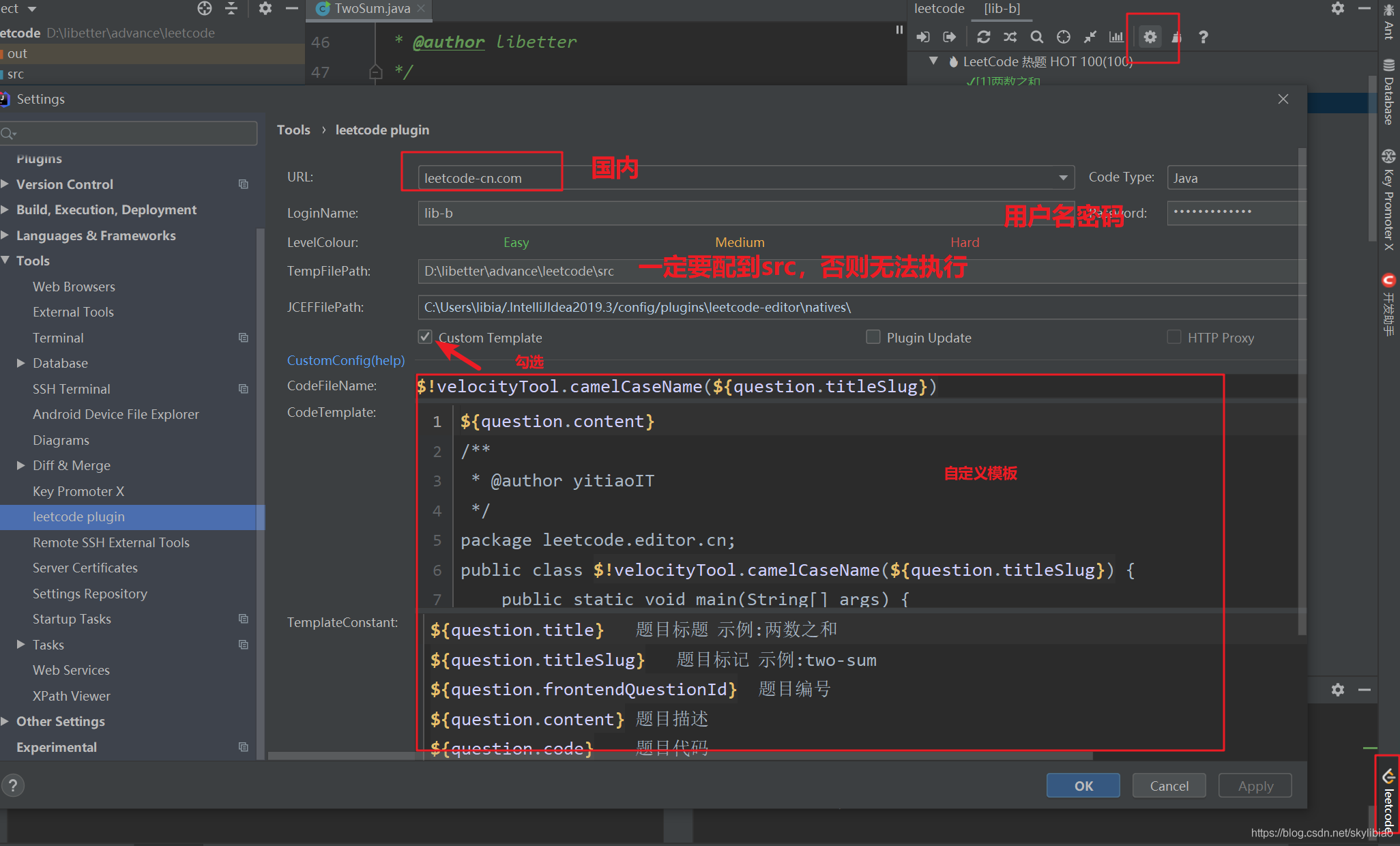Expand Languages & Frameworks node

5,235
